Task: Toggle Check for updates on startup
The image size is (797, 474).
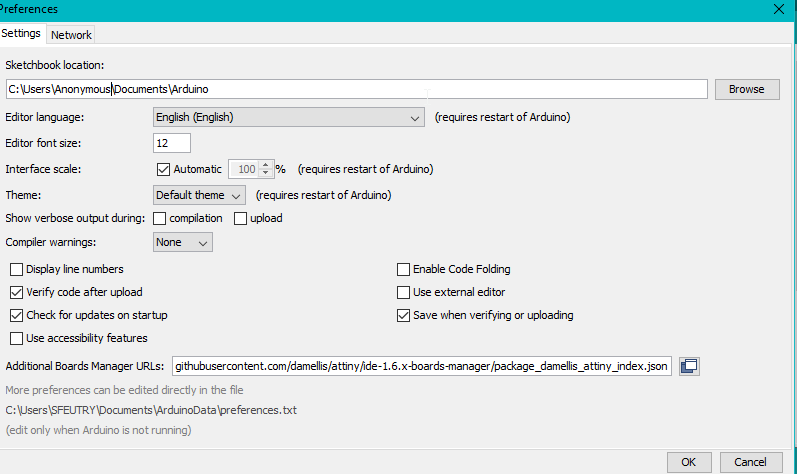Action: pos(16,315)
